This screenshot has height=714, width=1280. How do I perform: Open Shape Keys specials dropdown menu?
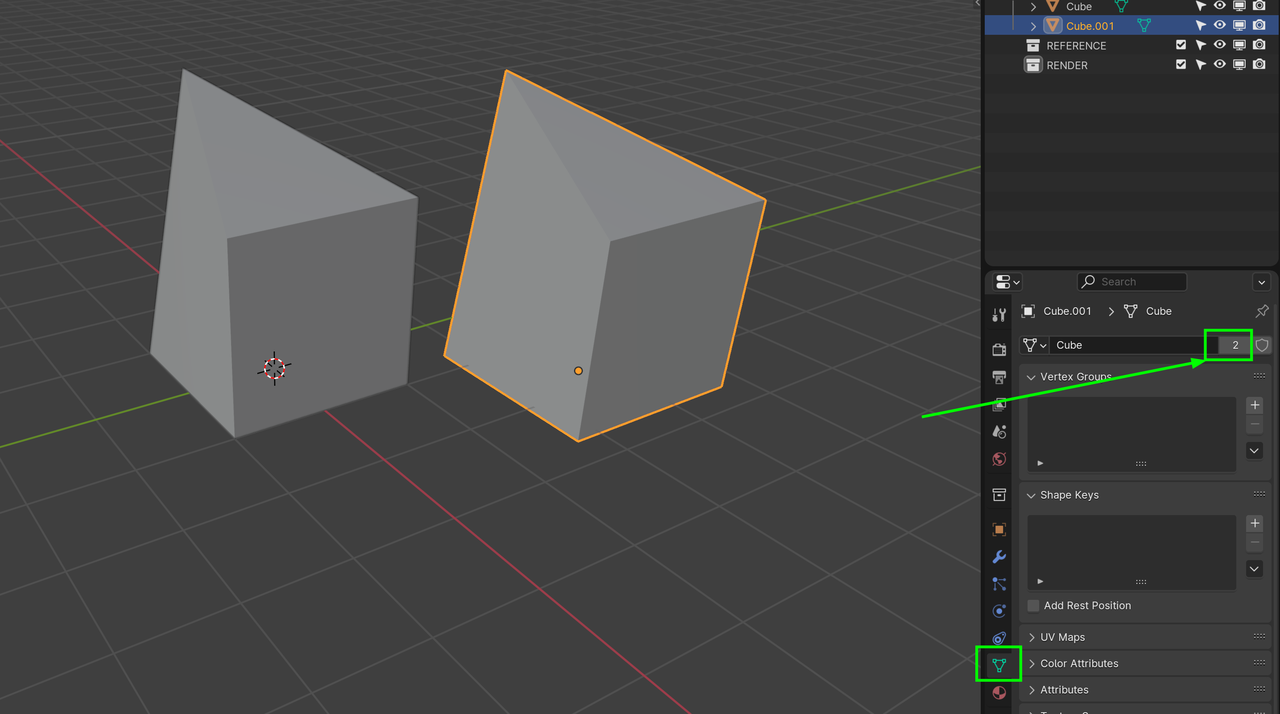click(1255, 569)
